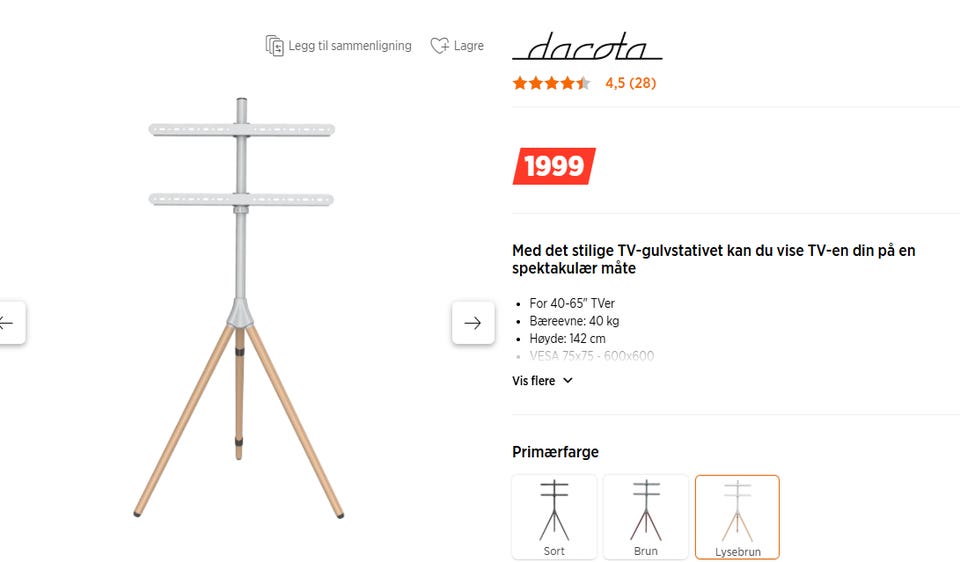Choose the Brun color variant

646,516
